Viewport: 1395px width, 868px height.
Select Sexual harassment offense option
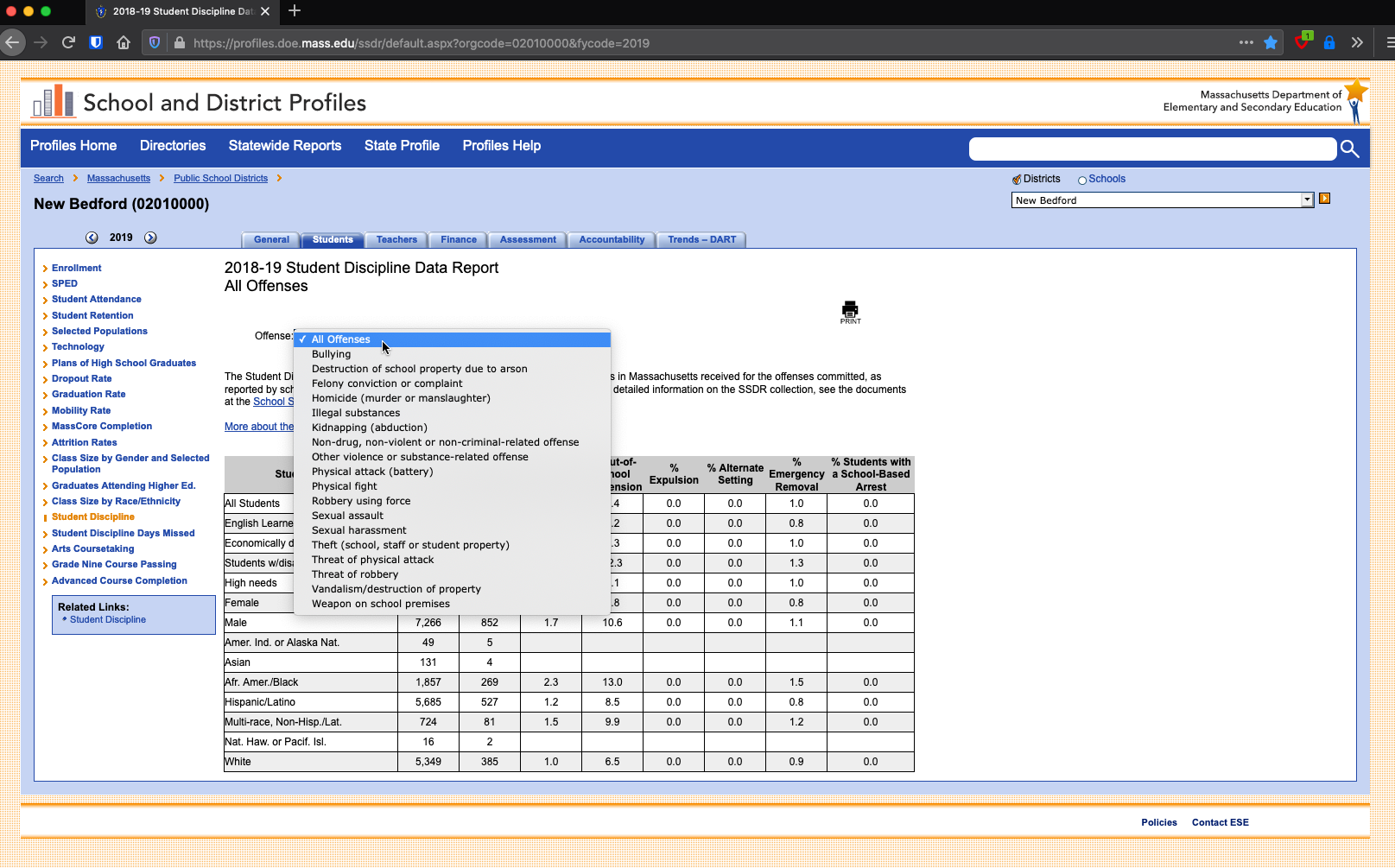pos(452,530)
